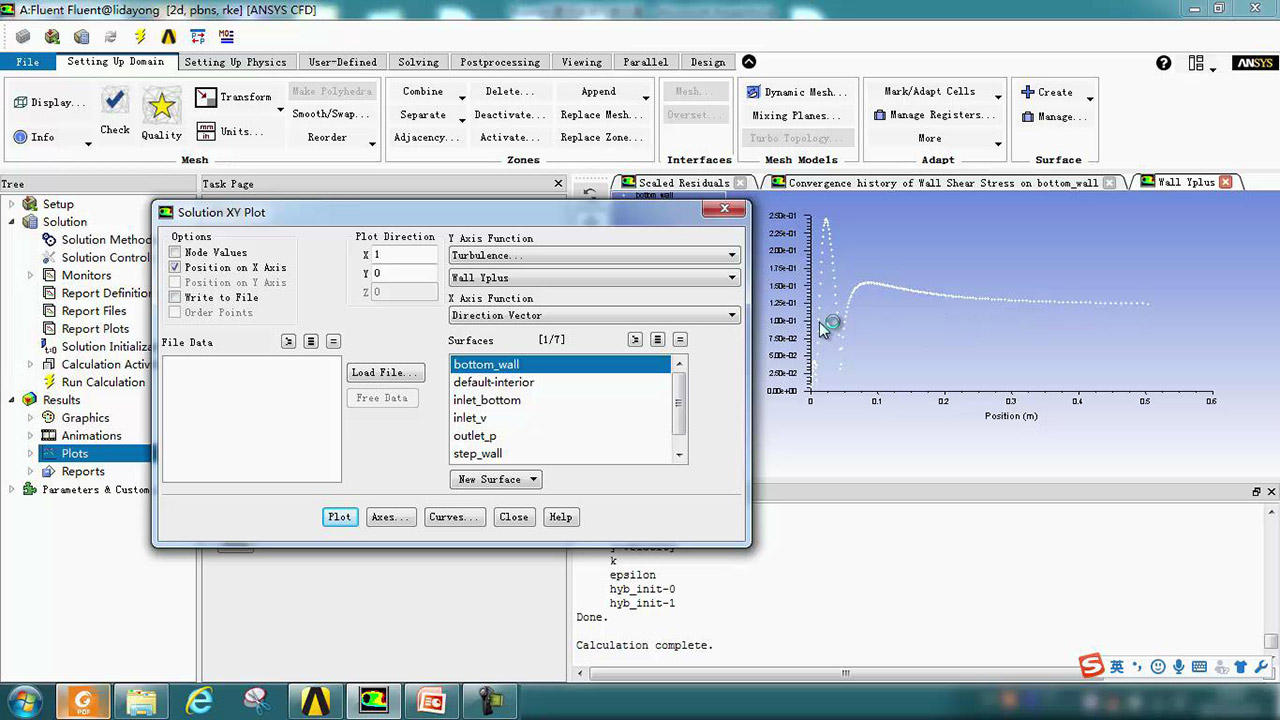This screenshot has height=720, width=1280.
Task: Enable the Write to File checkbox
Action: [x=175, y=298]
